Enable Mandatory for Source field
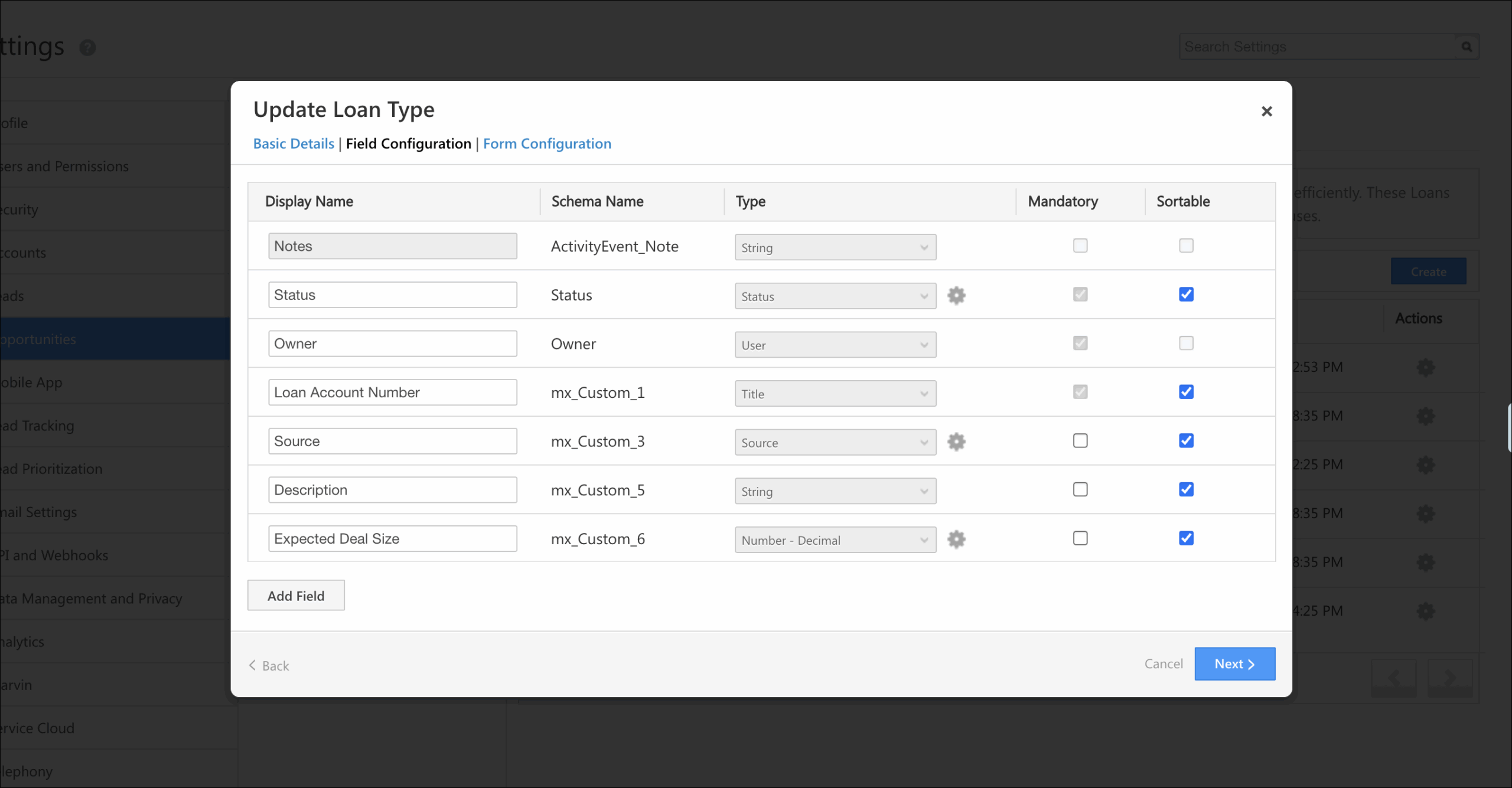Image resolution: width=1512 pixels, height=788 pixels. 1080,440
